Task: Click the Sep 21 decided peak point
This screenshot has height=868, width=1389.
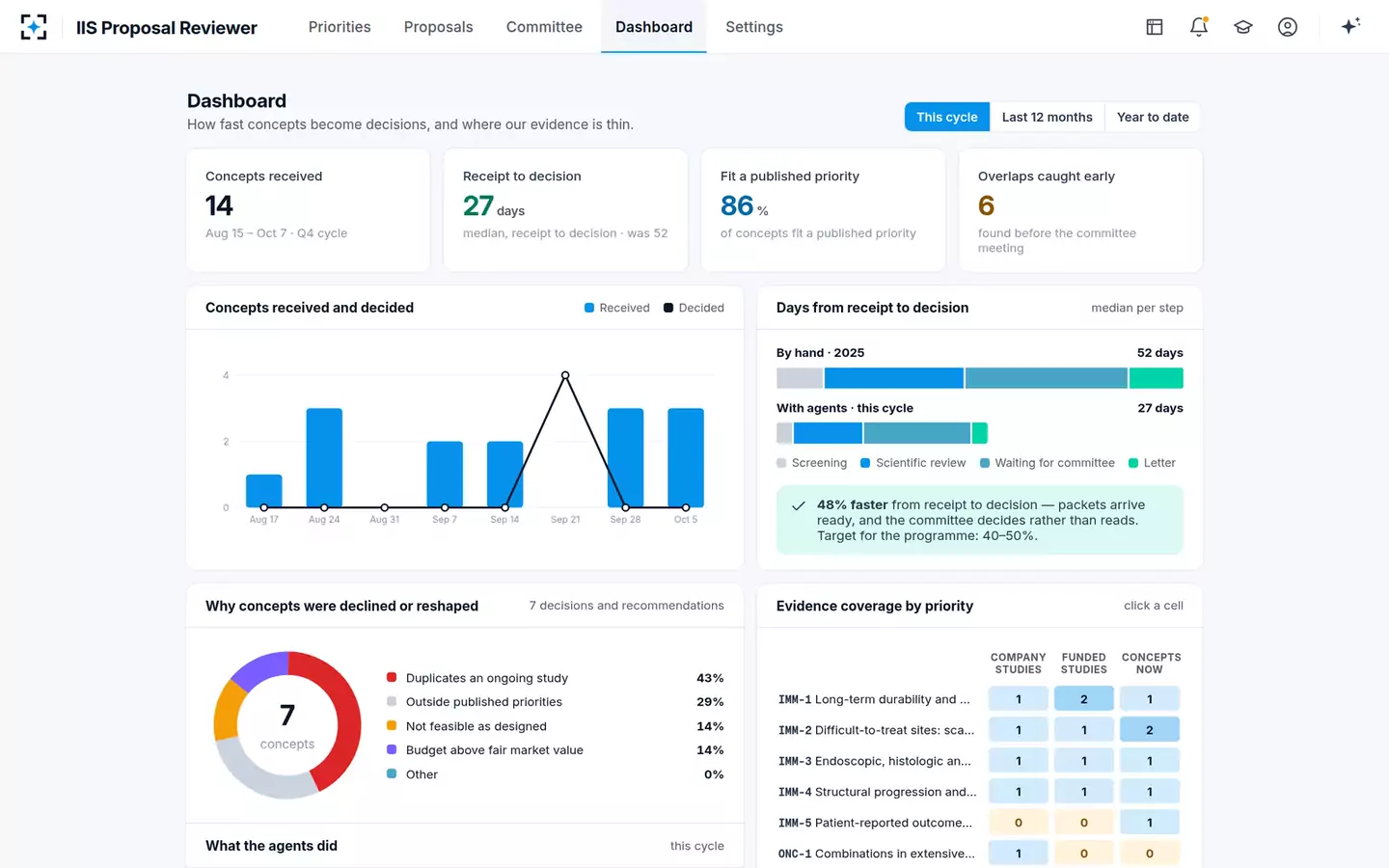Action: tap(565, 375)
